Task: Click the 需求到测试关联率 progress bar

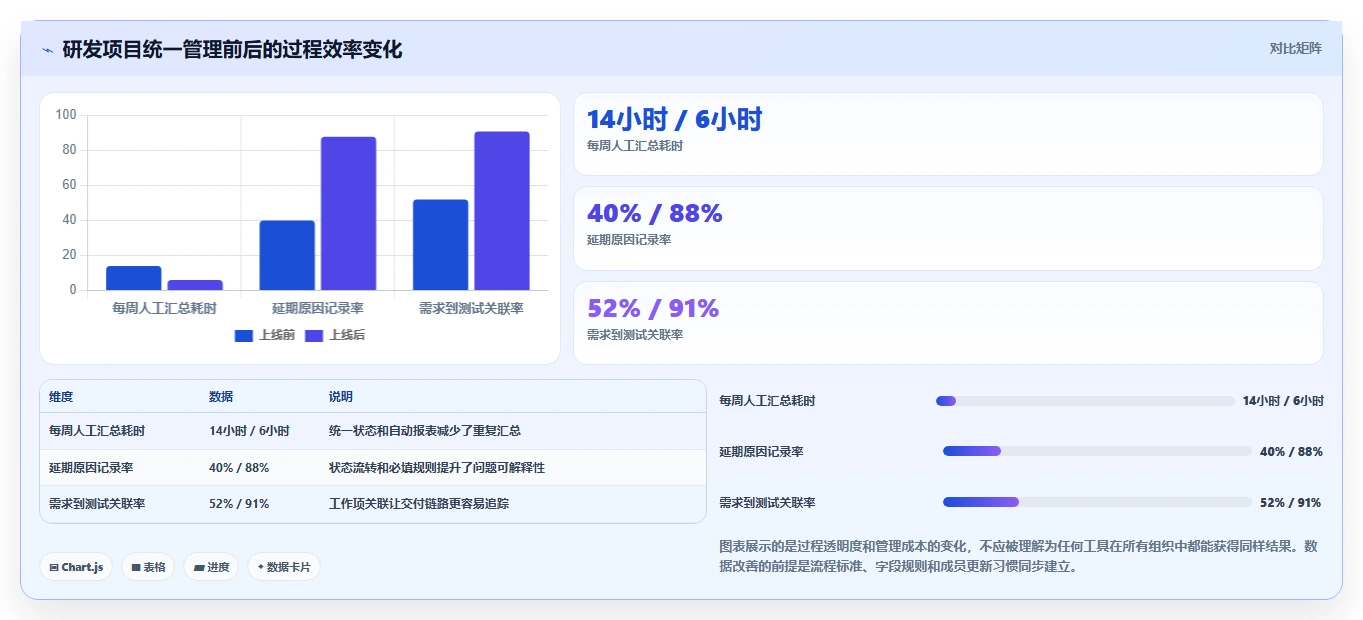Action: click(1097, 502)
